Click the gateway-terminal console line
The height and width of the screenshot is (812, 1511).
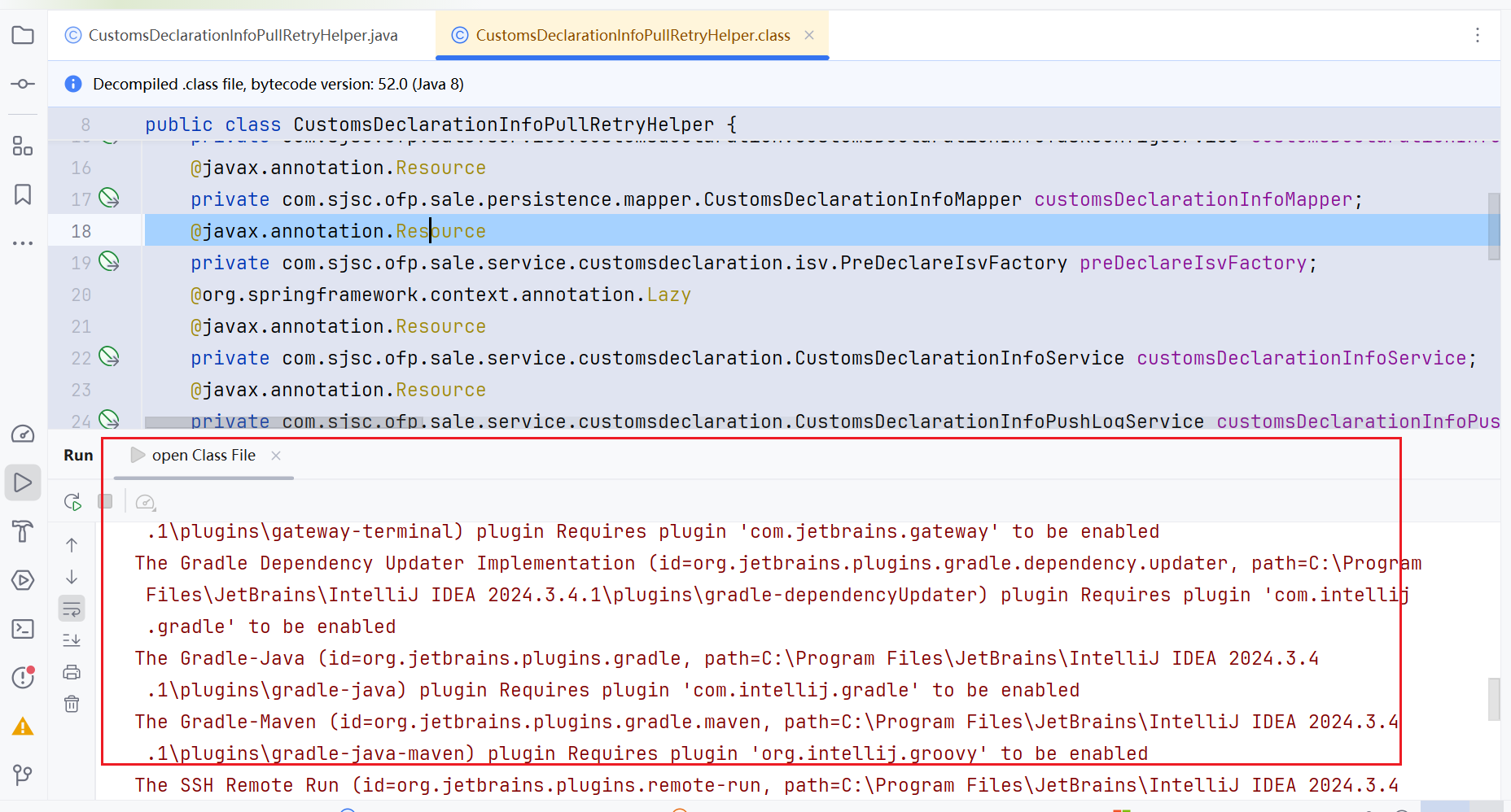click(653, 531)
